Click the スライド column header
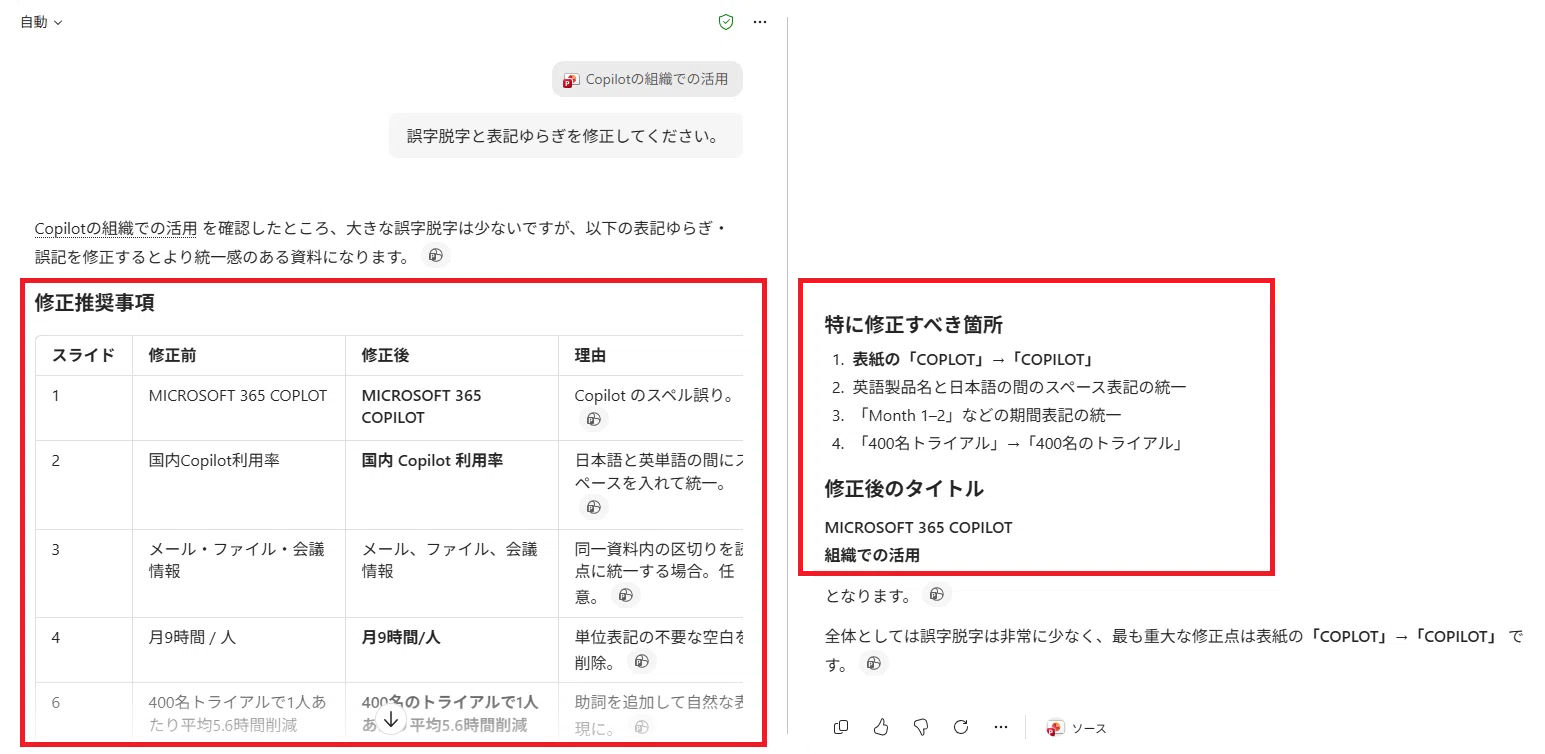 tap(83, 355)
